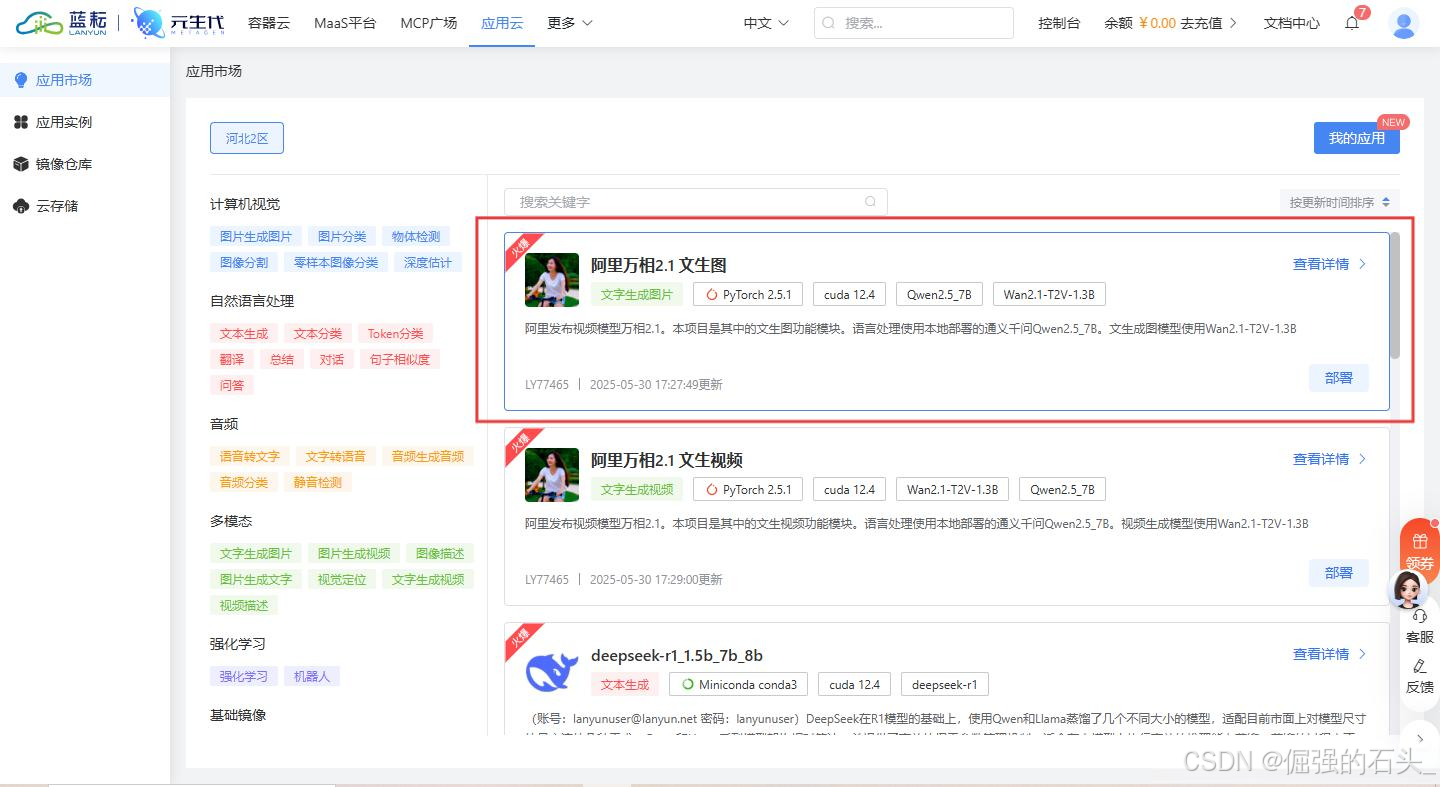View details of 阿里万相2.1 文生视频

click(x=1329, y=459)
